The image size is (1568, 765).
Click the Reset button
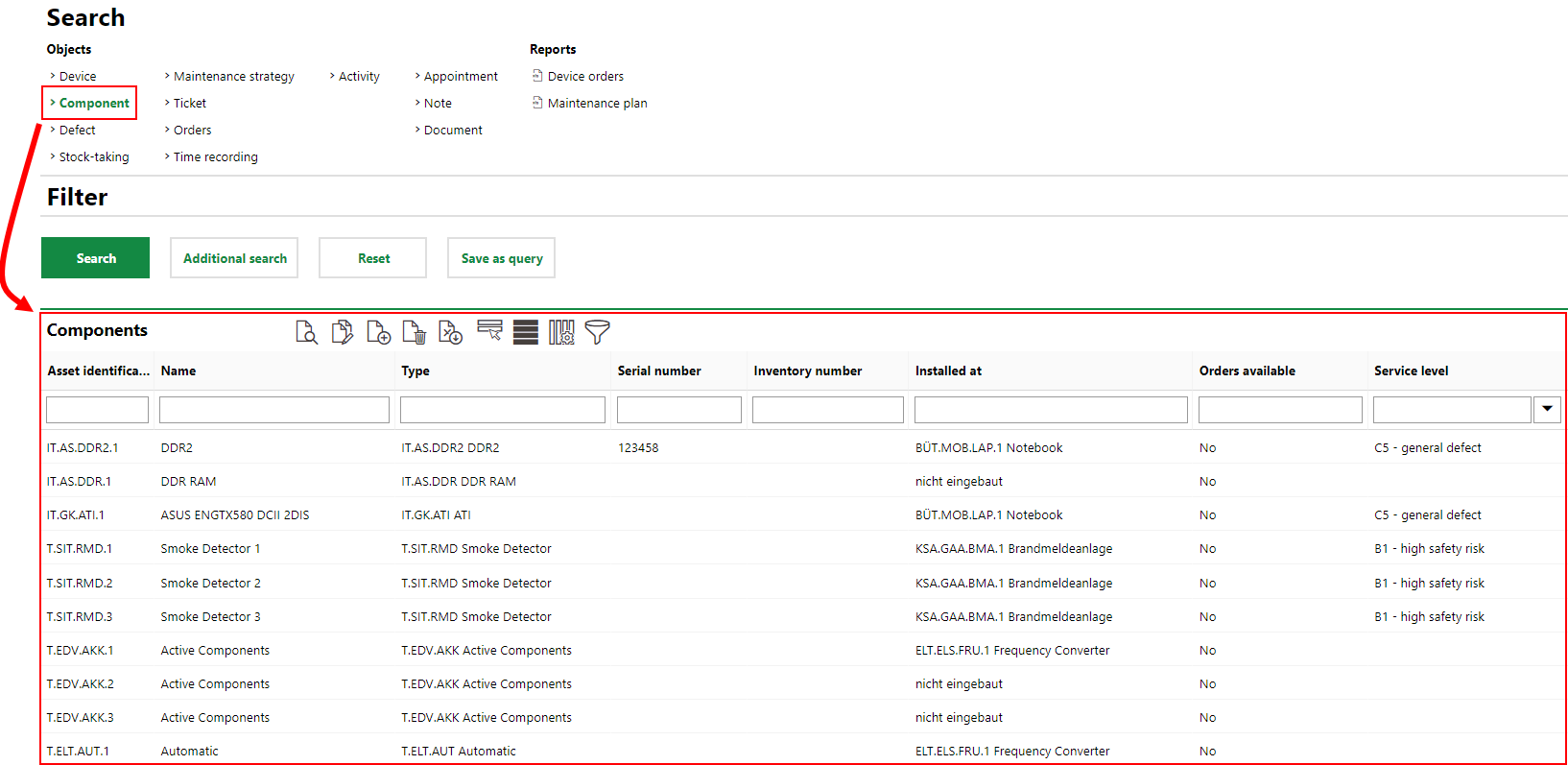[x=372, y=258]
